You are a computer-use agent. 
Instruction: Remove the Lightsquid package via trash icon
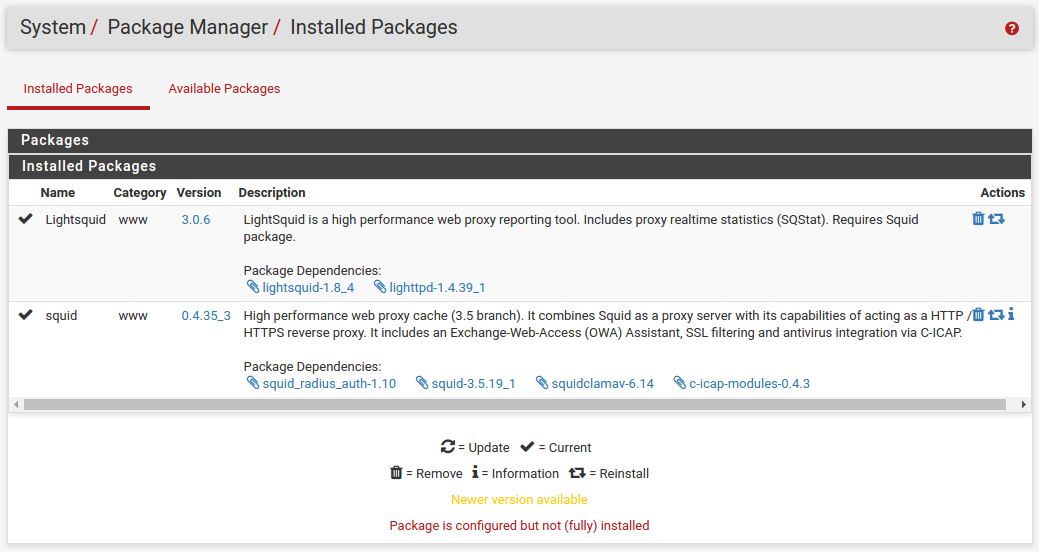pos(978,218)
